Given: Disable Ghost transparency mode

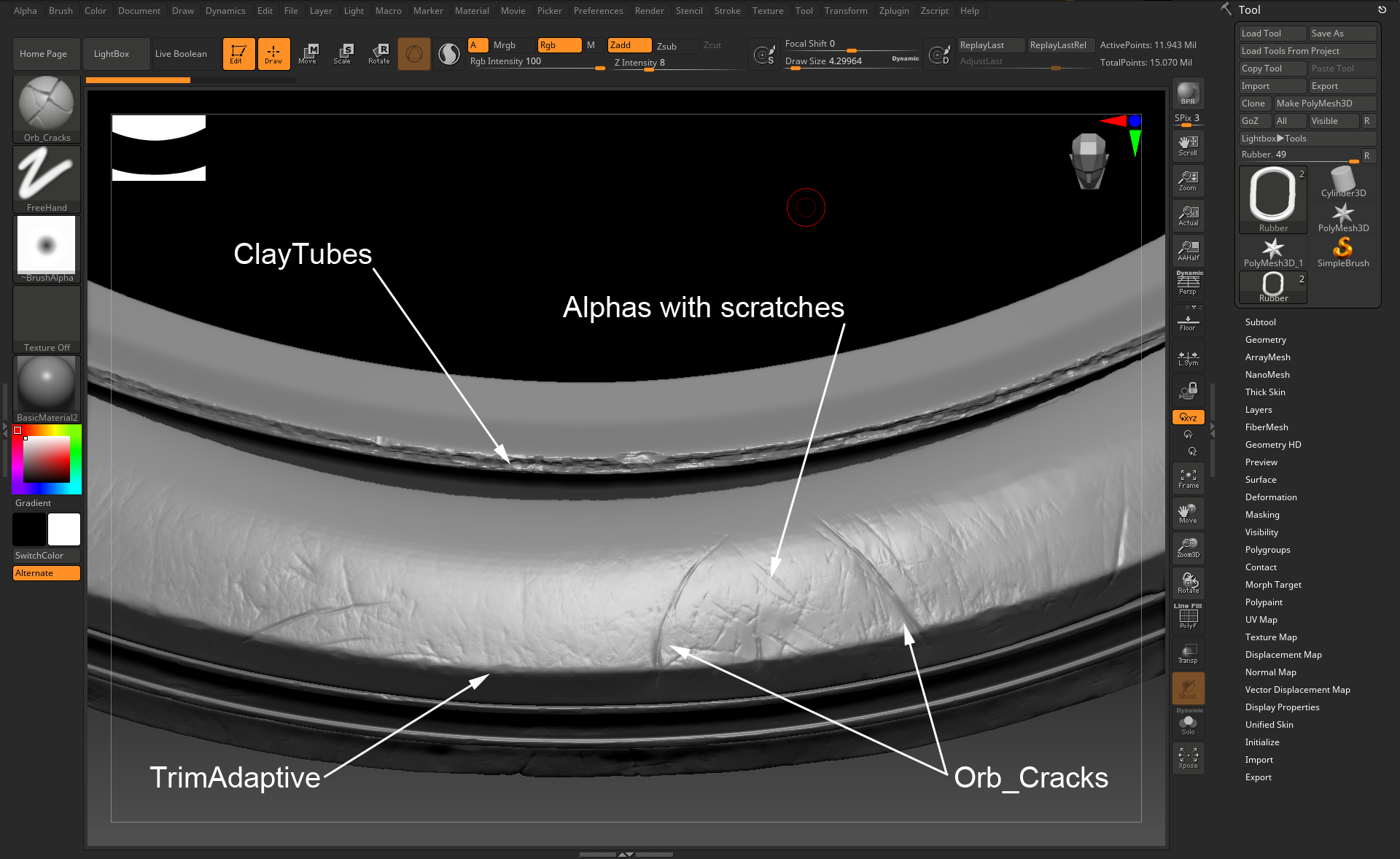Looking at the screenshot, I should (x=1188, y=688).
